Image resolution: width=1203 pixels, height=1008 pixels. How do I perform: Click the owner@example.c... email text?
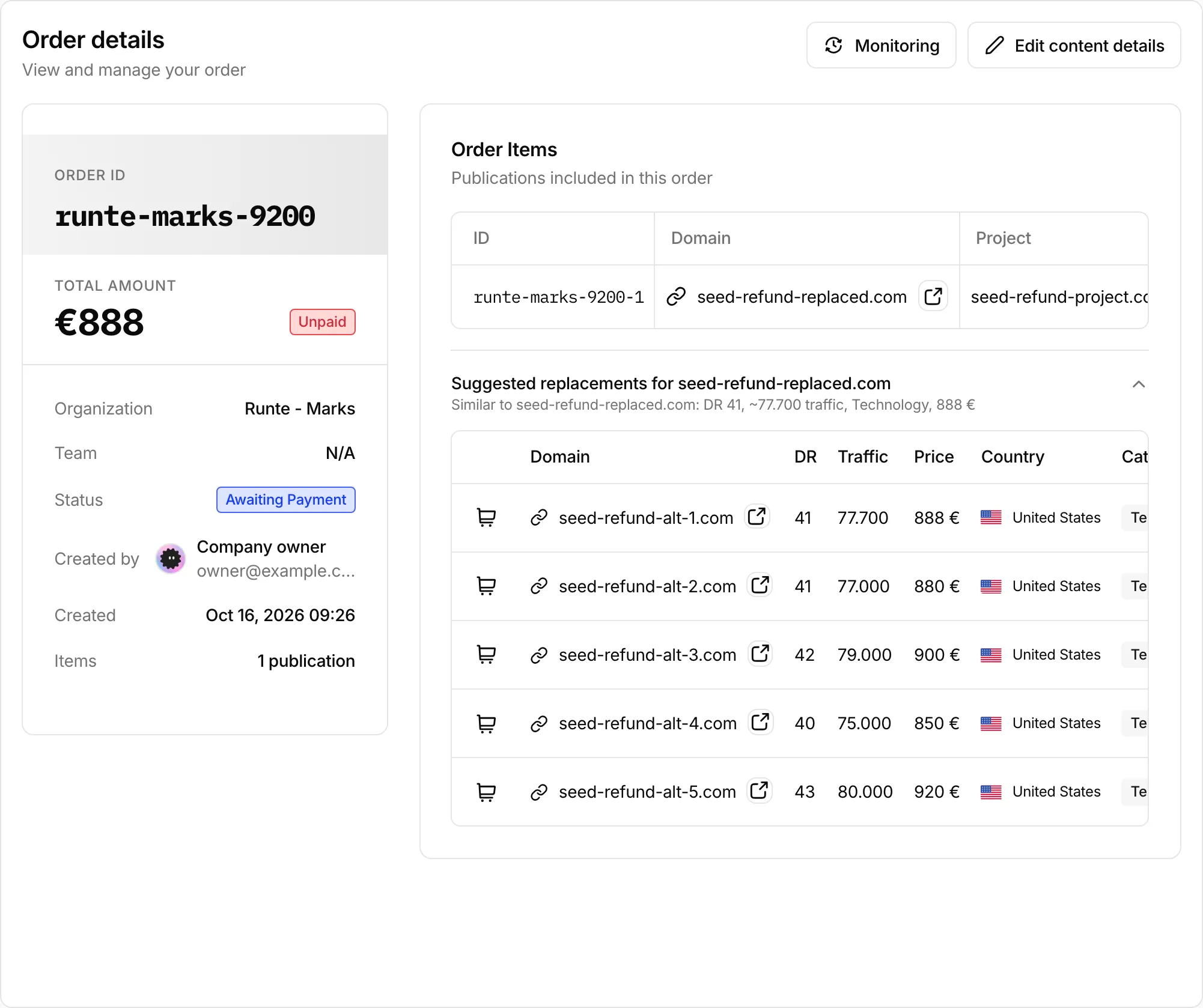tap(276, 571)
